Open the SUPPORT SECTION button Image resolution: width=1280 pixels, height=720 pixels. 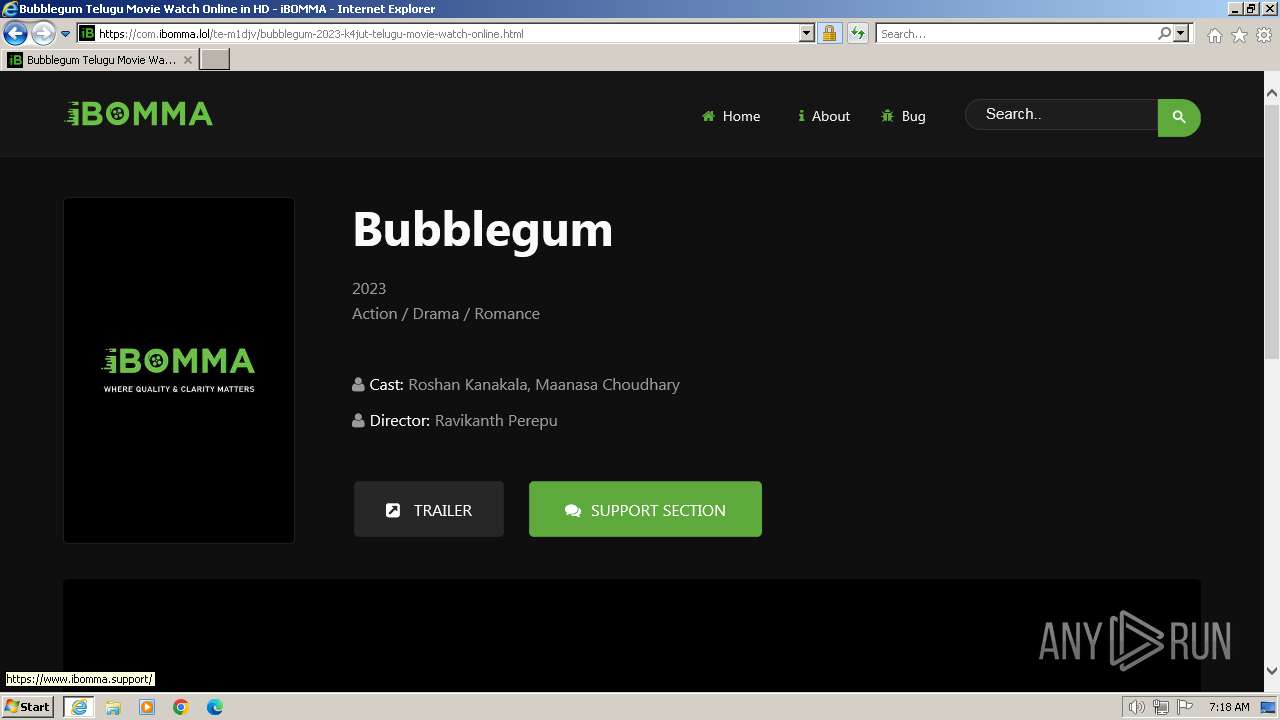645,510
